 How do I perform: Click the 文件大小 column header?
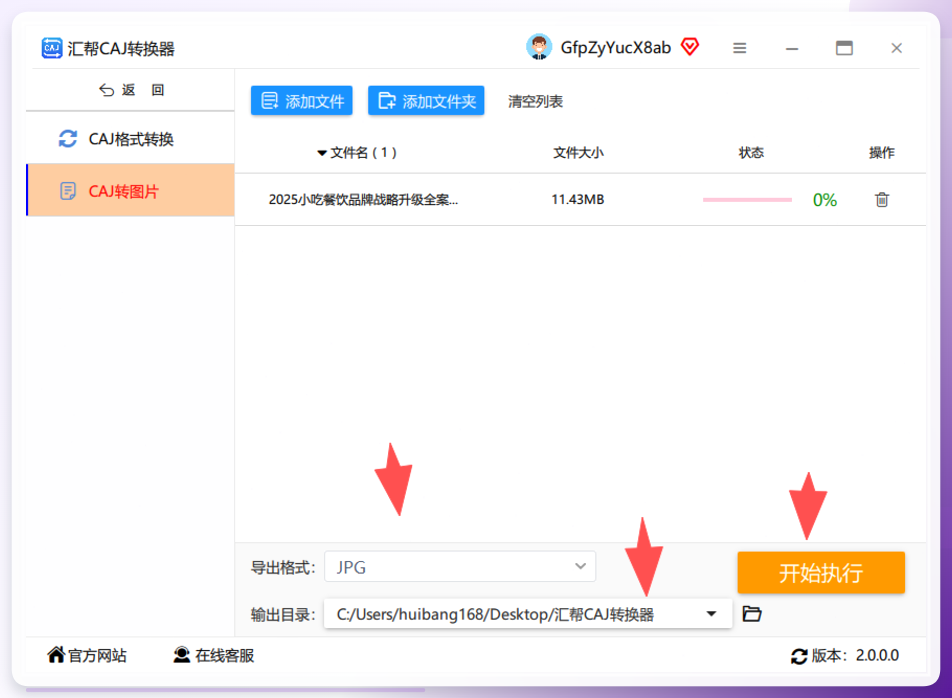[x=578, y=153]
